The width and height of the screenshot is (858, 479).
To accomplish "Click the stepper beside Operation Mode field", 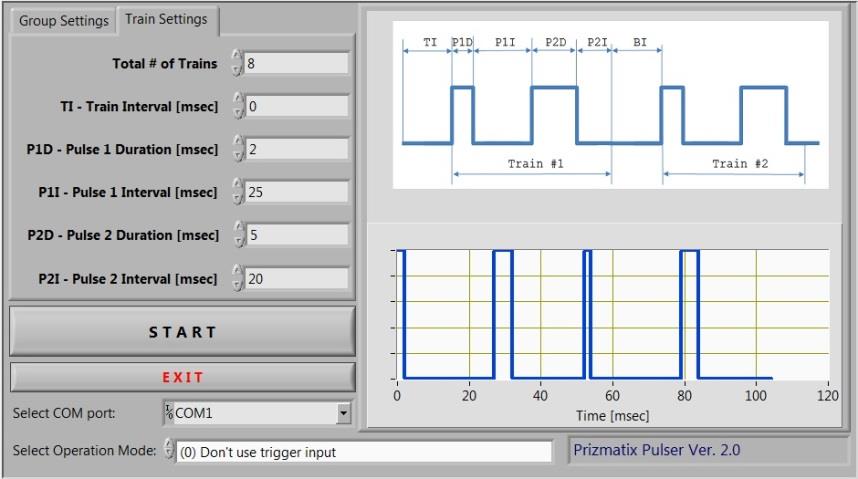I will point(168,451).
